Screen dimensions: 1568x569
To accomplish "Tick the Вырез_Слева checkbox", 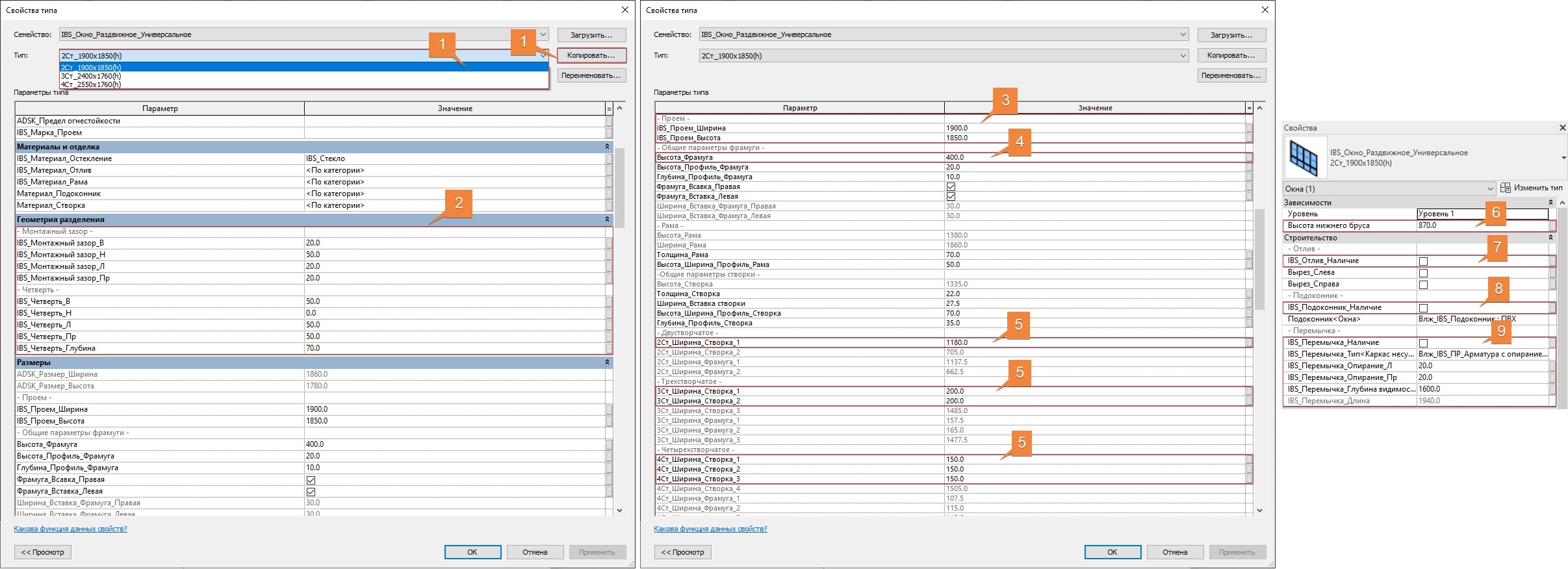I will pyautogui.click(x=1423, y=273).
